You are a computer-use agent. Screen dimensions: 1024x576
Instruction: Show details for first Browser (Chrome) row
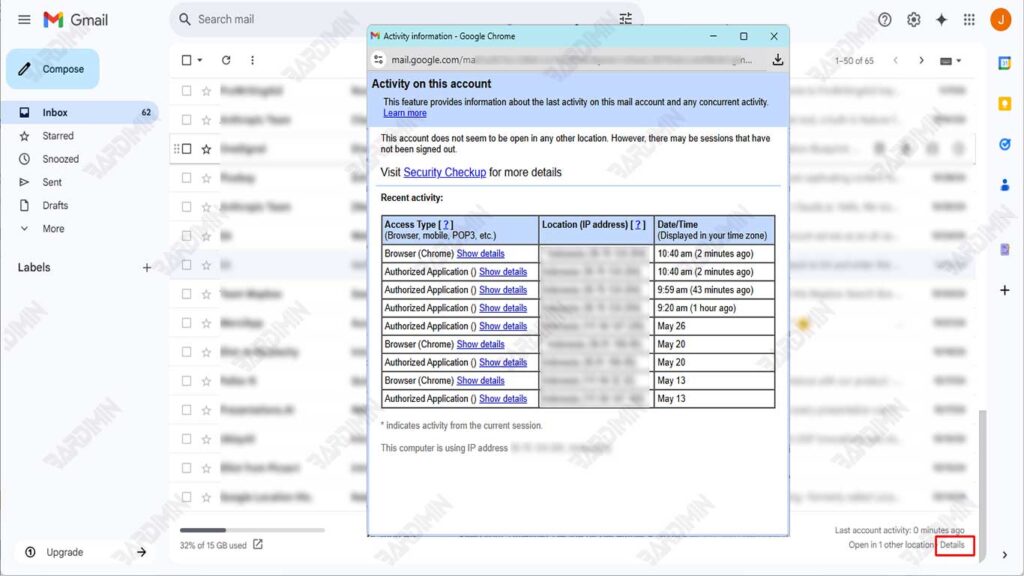(x=480, y=253)
